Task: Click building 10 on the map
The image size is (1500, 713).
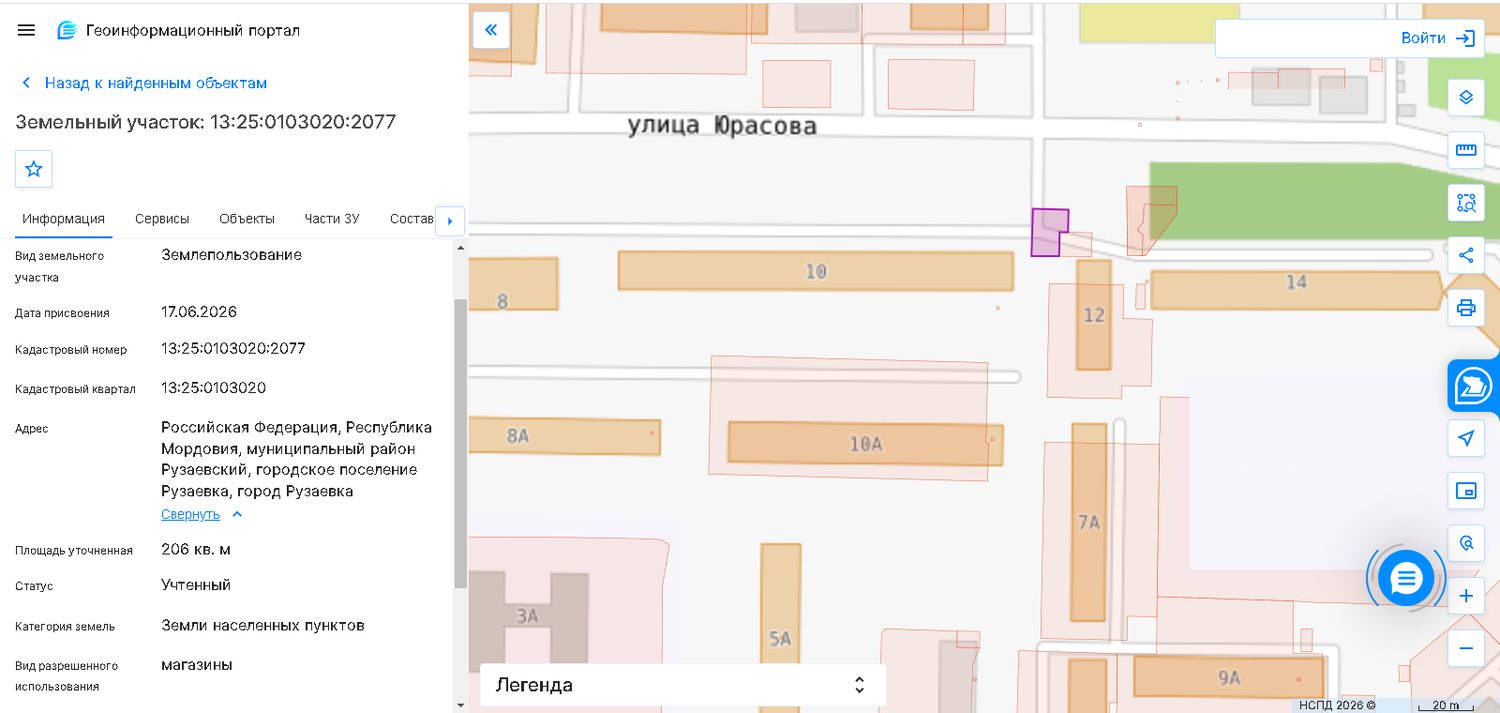Action: (x=815, y=271)
